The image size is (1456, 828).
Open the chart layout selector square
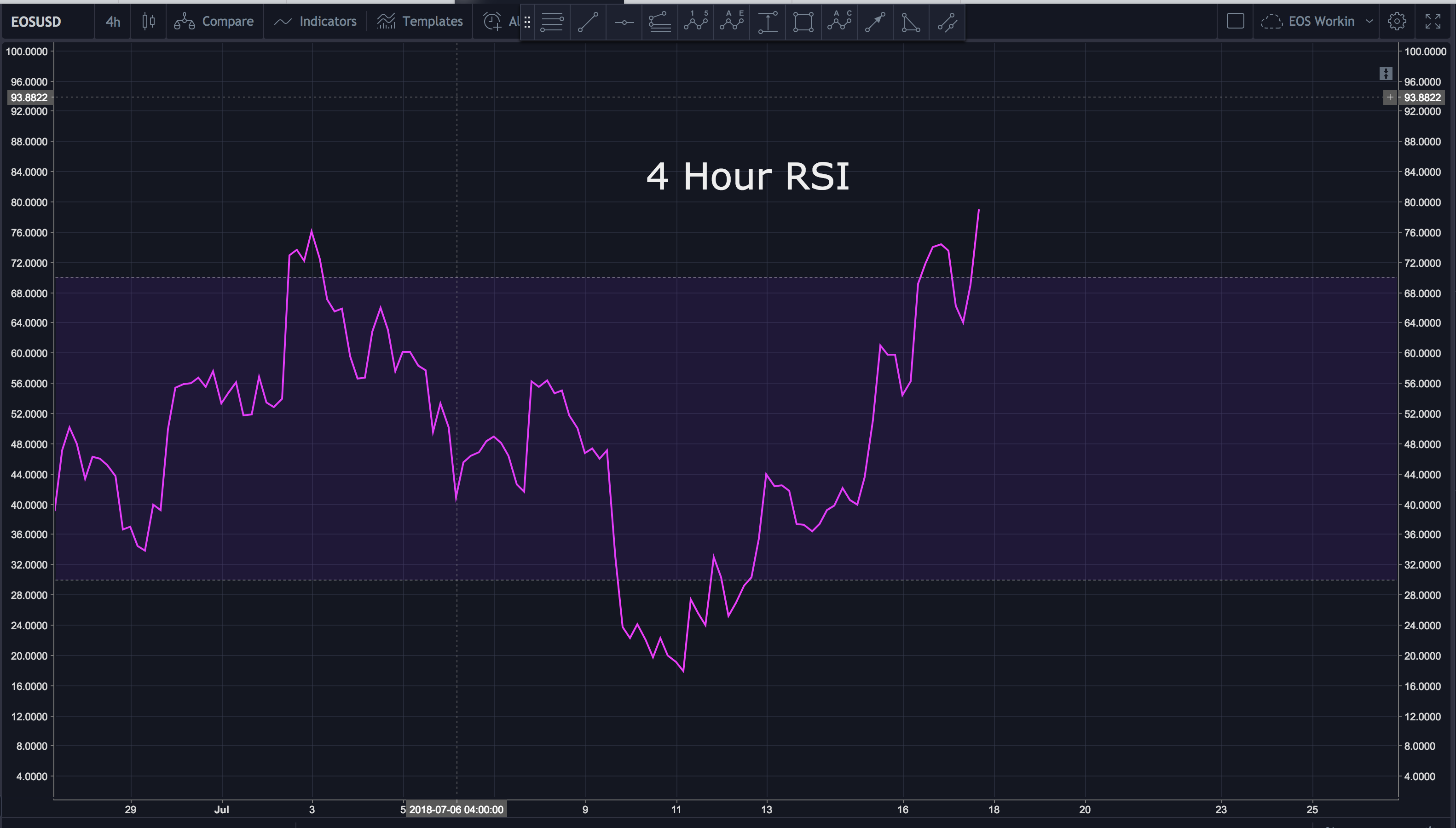(x=1235, y=22)
